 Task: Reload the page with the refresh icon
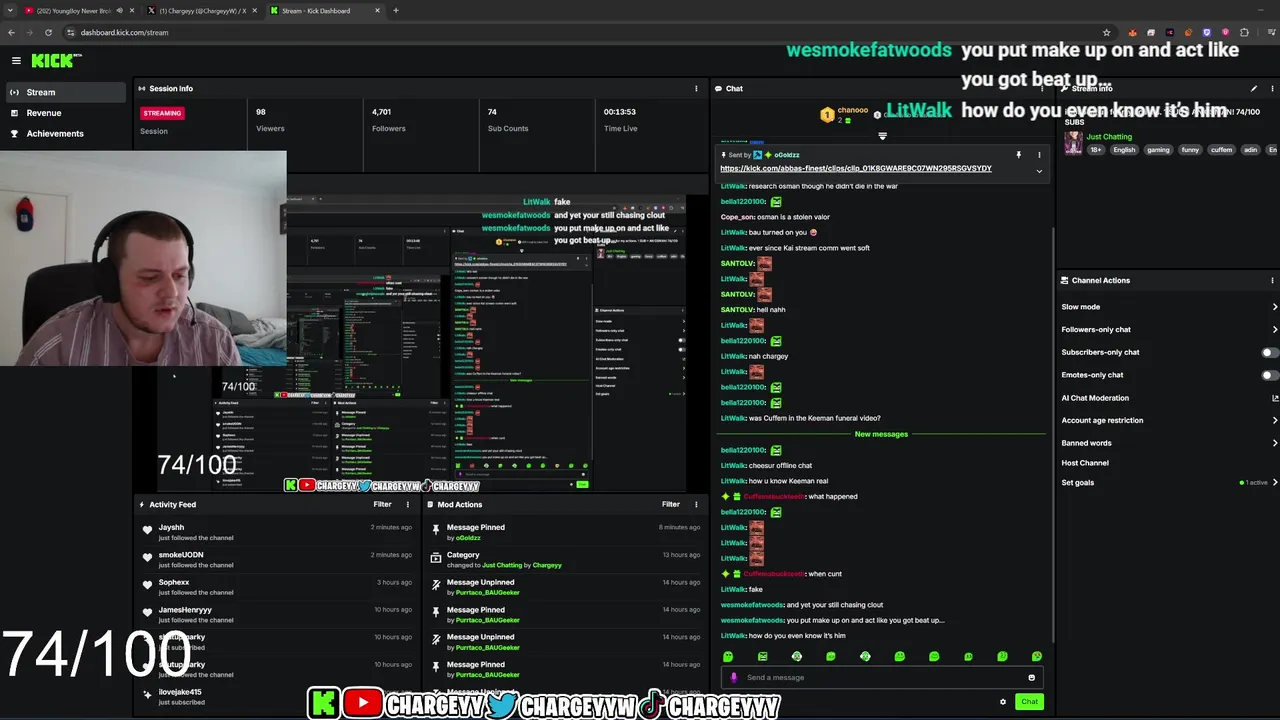pyautogui.click(x=48, y=32)
